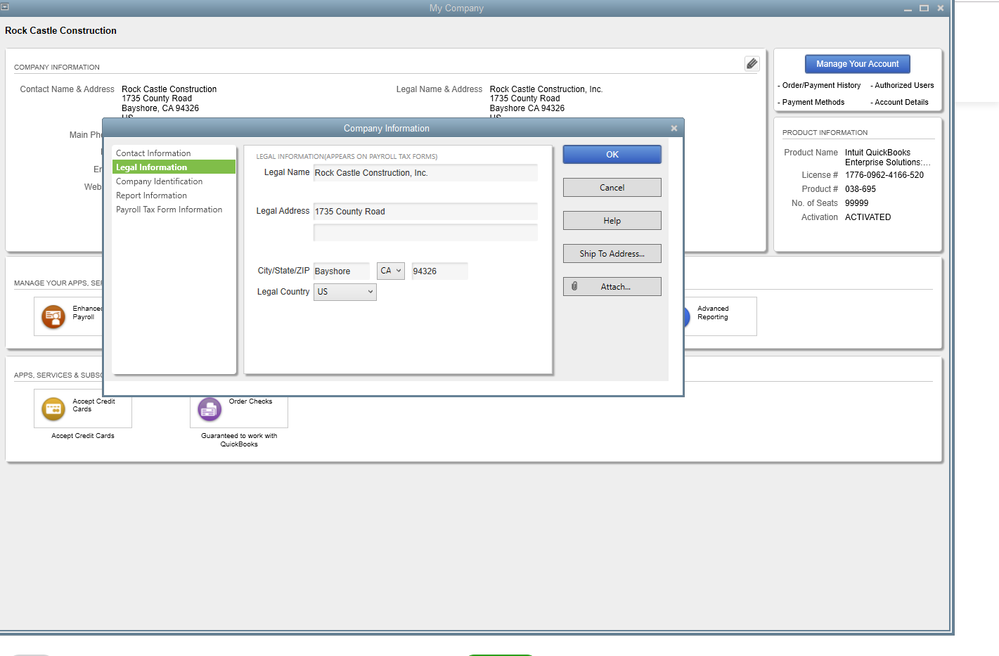Click the ACTIVATED activation status
Screen dimensions: 999x656
pos(868,217)
